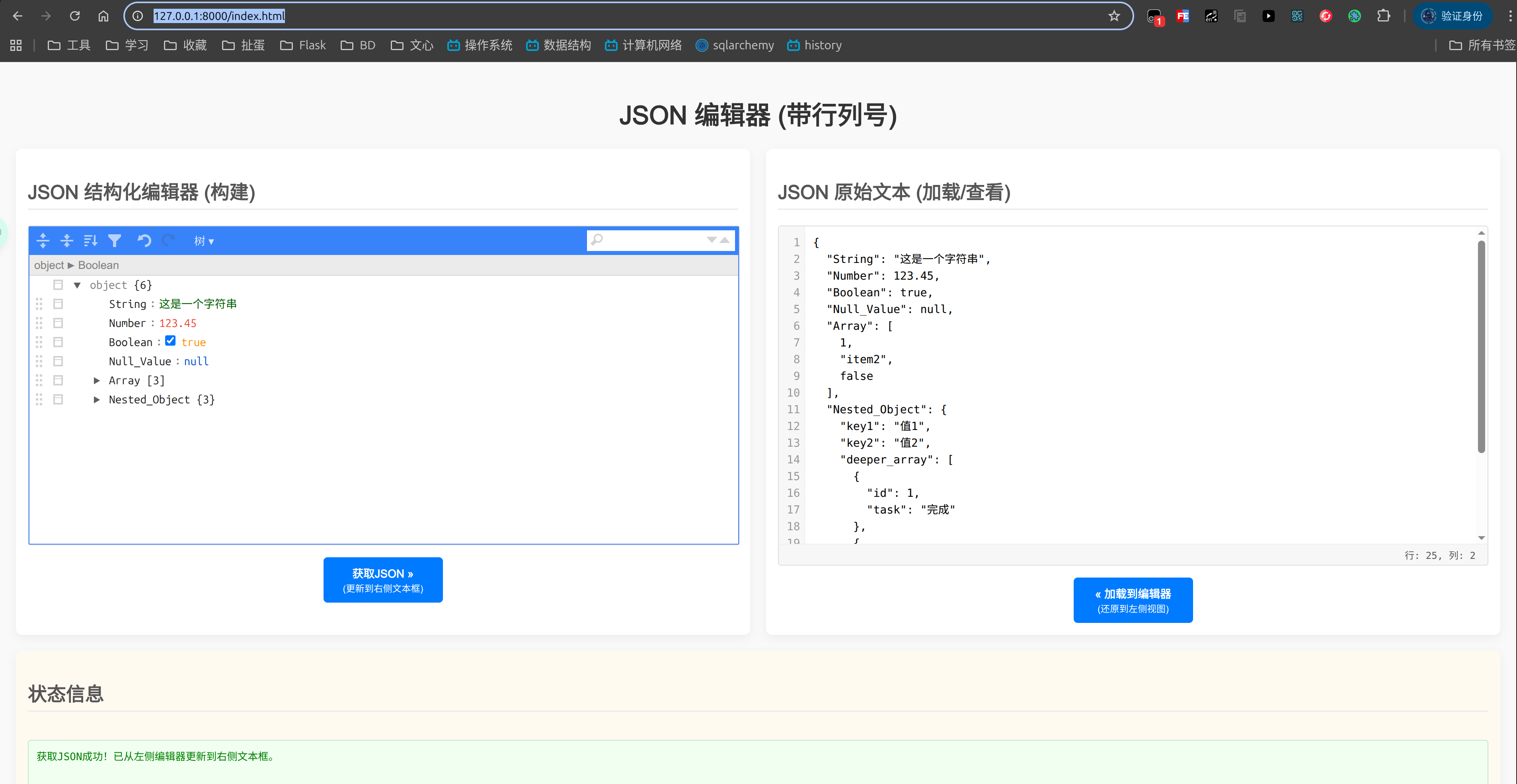Expand the Nested_Object {3} node
1517x784 pixels.
pyautogui.click(x=97, y=400)
